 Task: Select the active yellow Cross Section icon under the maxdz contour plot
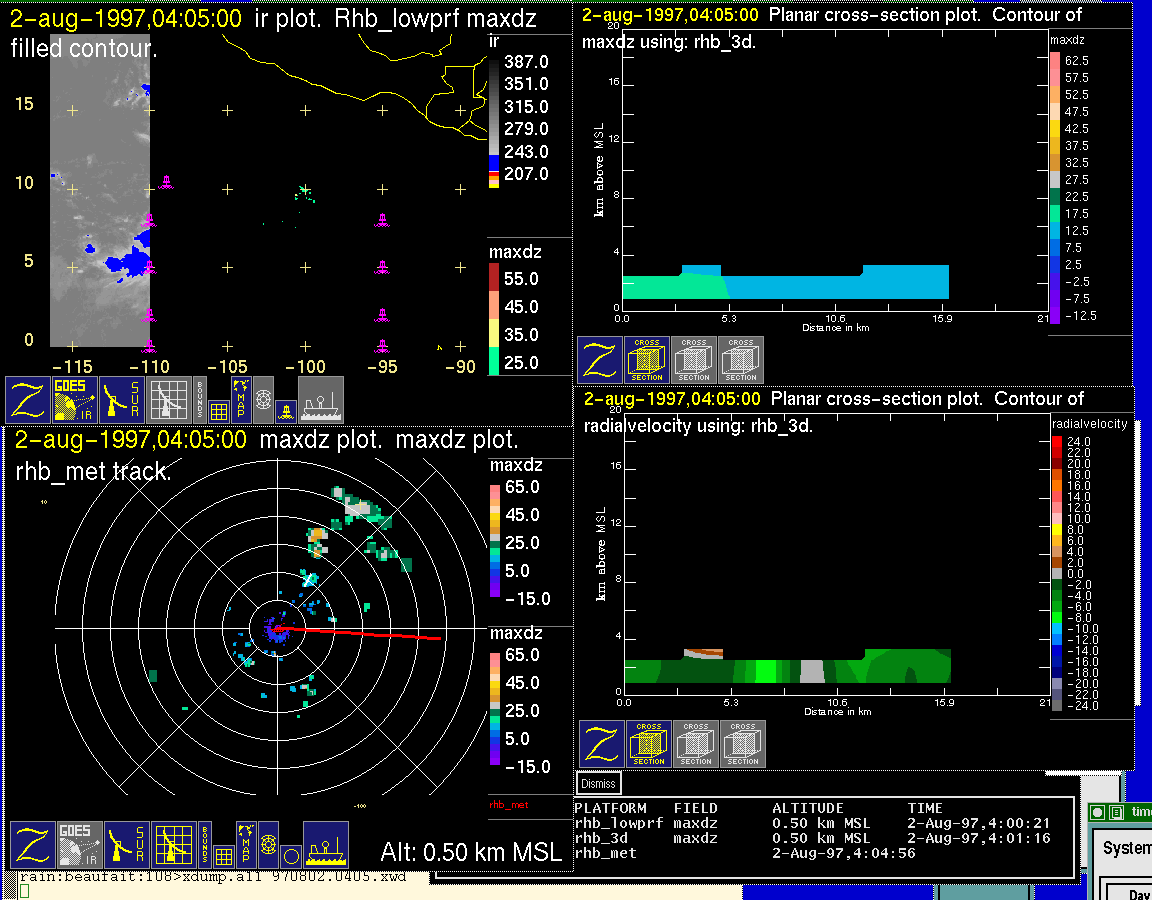pyautogui.click(x=647, y=360)
